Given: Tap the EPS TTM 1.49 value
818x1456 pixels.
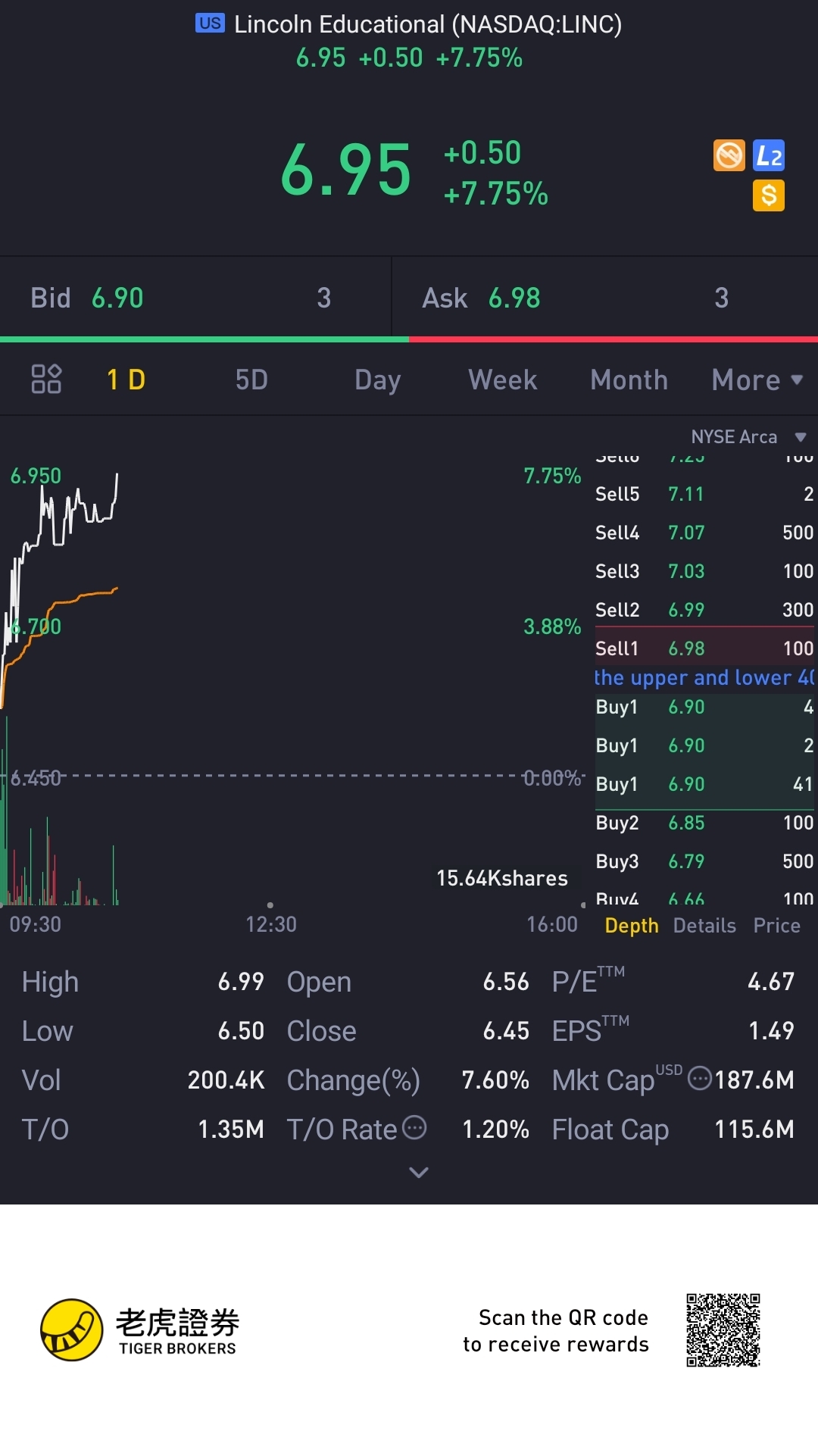Looking at the screenshot, I should tap(771, 1031).
